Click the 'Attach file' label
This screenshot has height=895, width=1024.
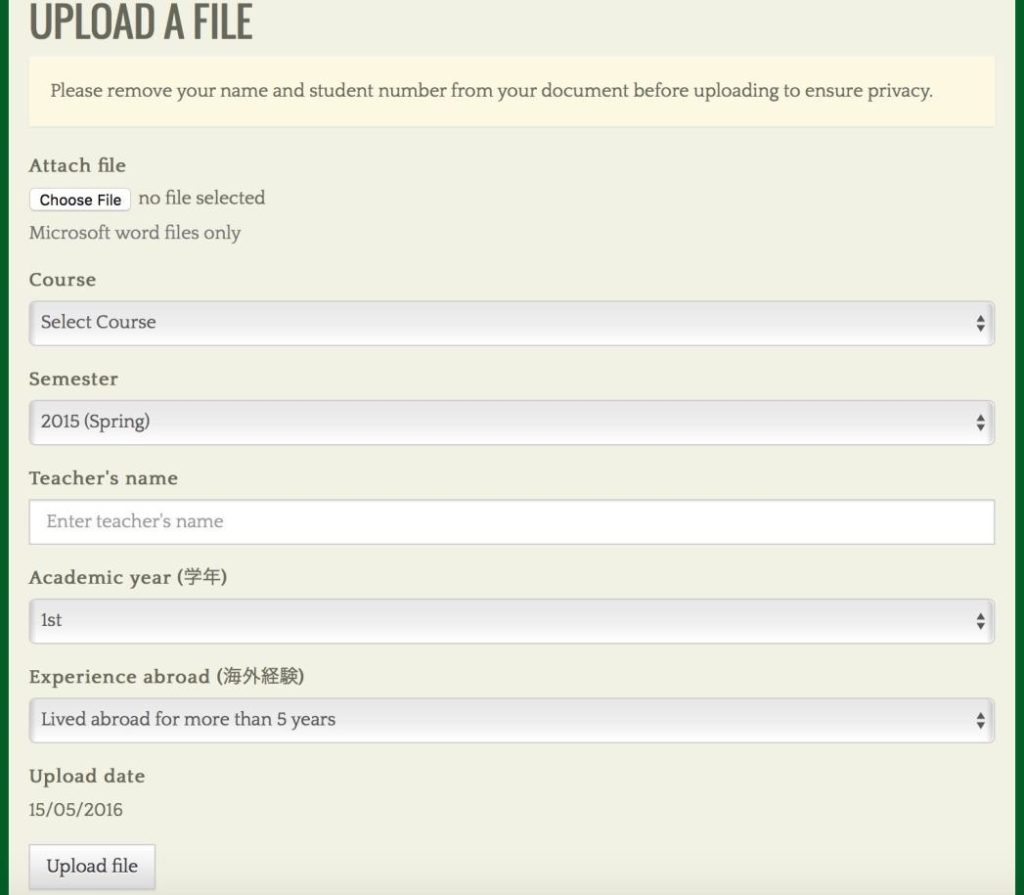point(78,165)
